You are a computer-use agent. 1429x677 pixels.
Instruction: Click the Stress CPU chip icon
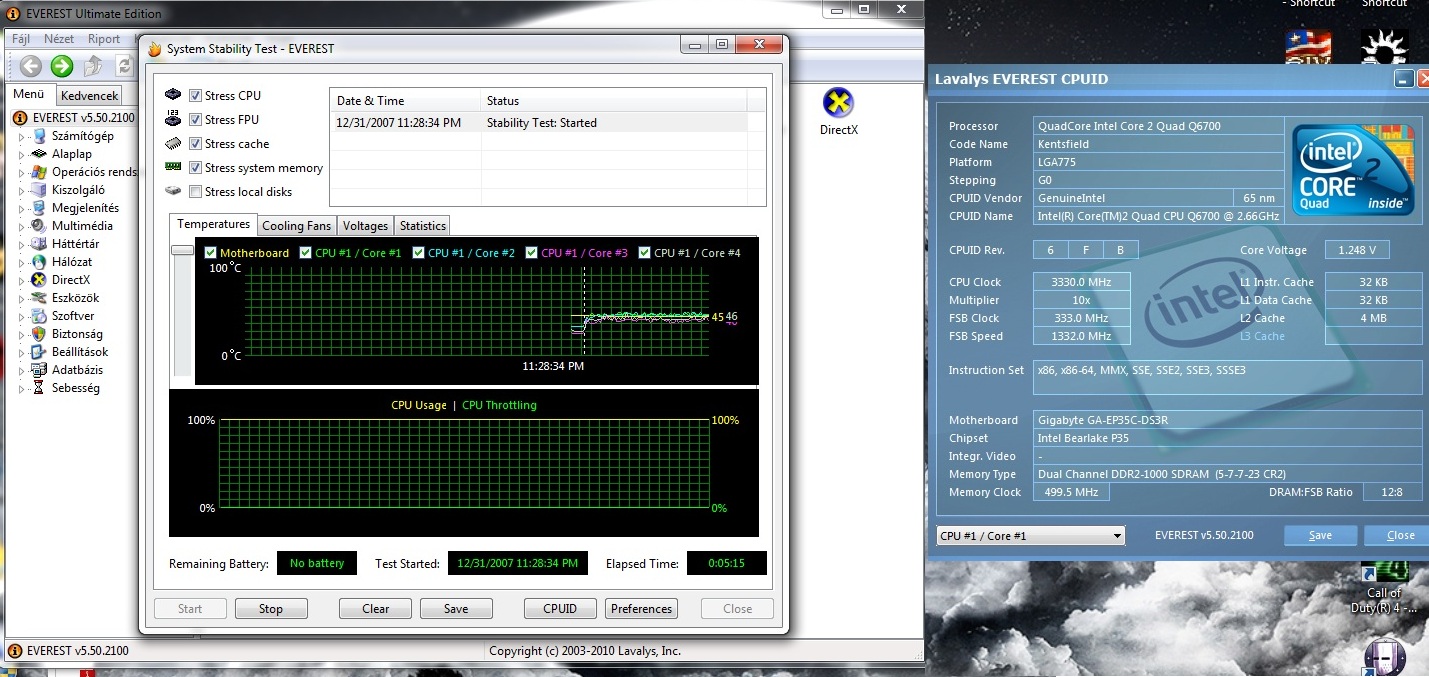pos(173,95)
